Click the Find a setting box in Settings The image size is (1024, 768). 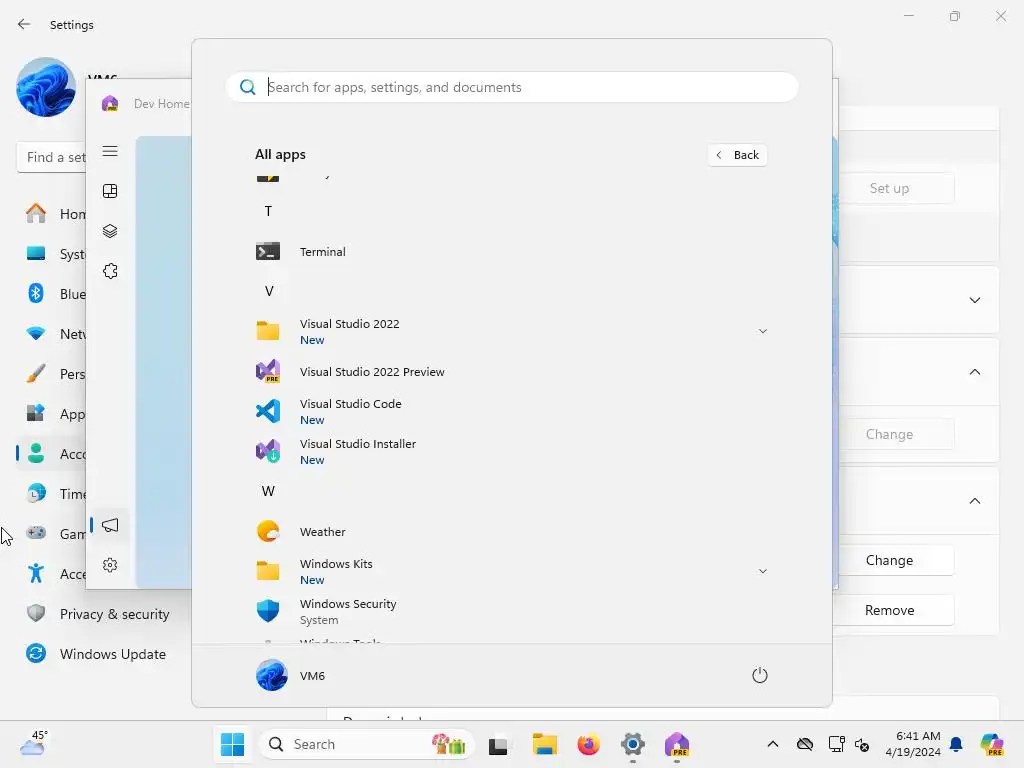[52, 157]
